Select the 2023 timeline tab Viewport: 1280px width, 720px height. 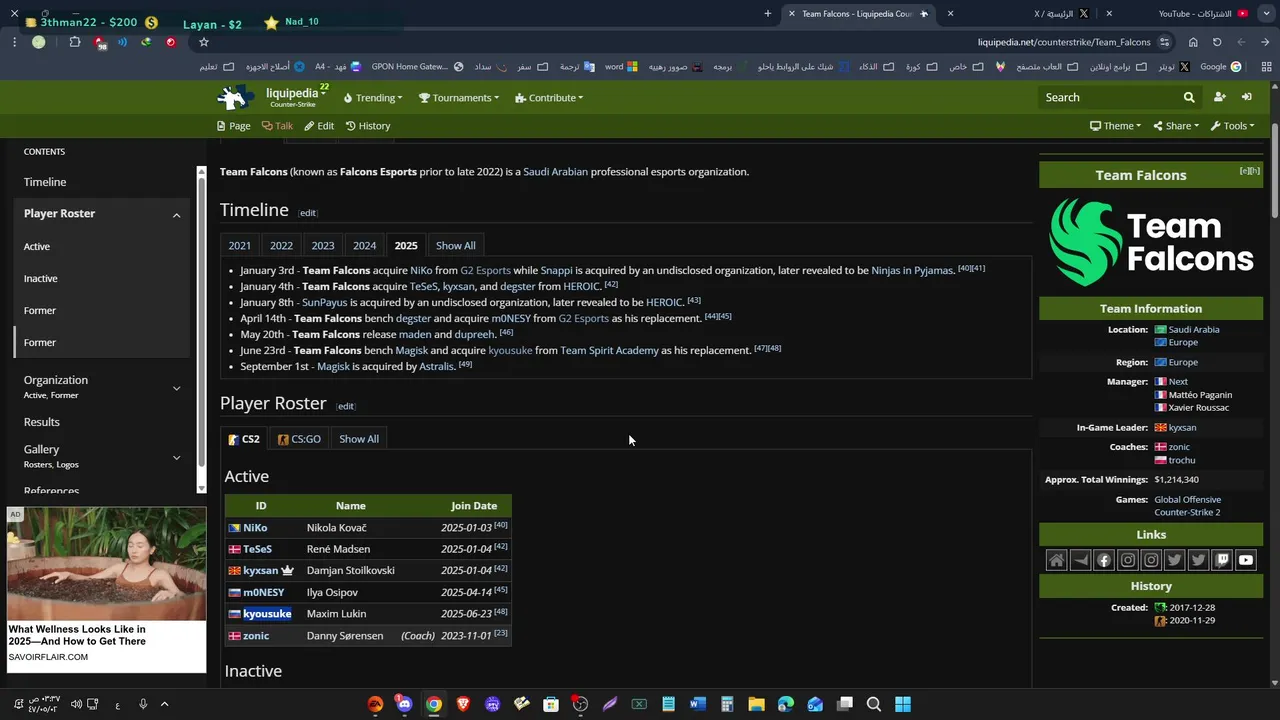[323, 246]
